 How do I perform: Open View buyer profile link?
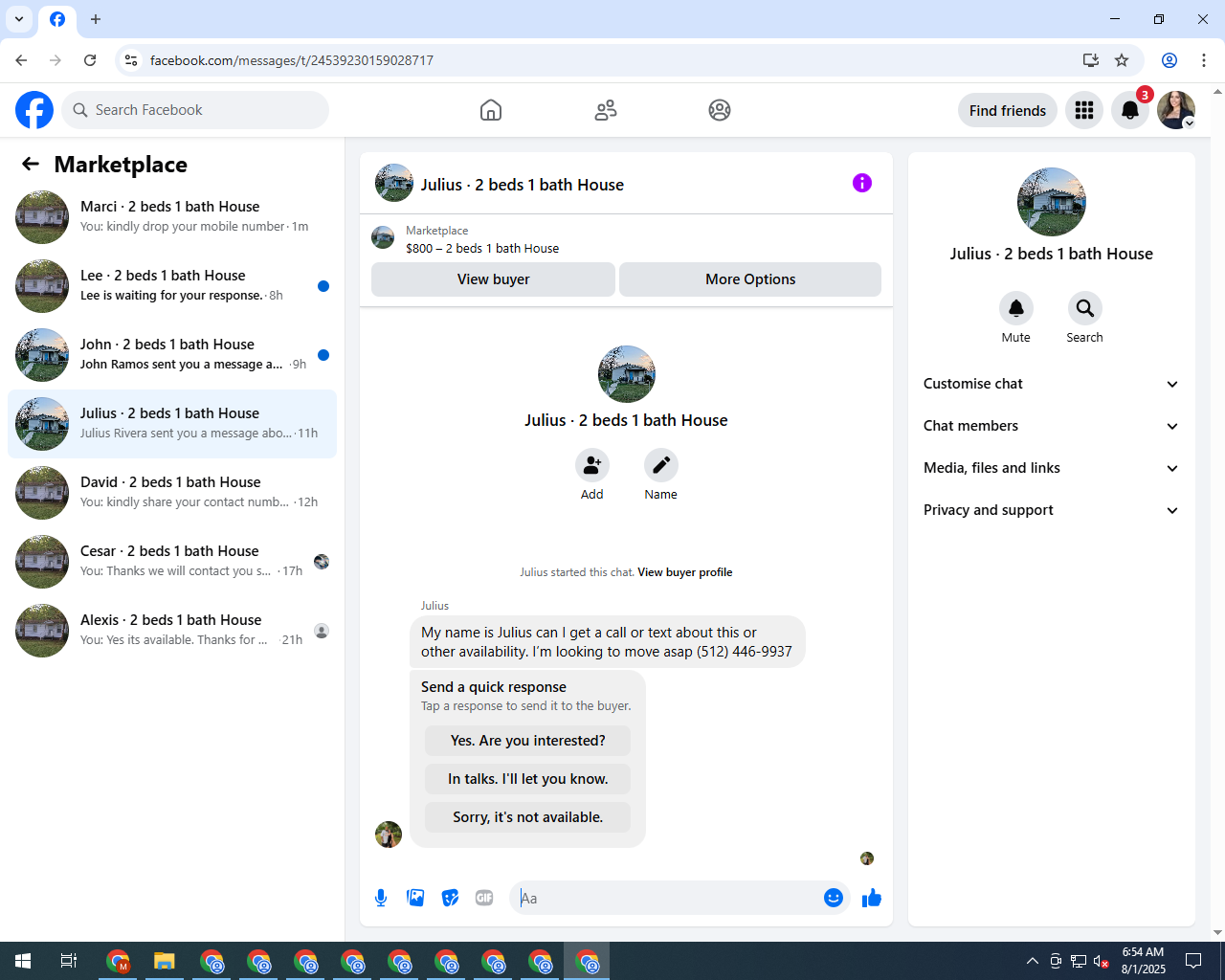pos(685,572)
